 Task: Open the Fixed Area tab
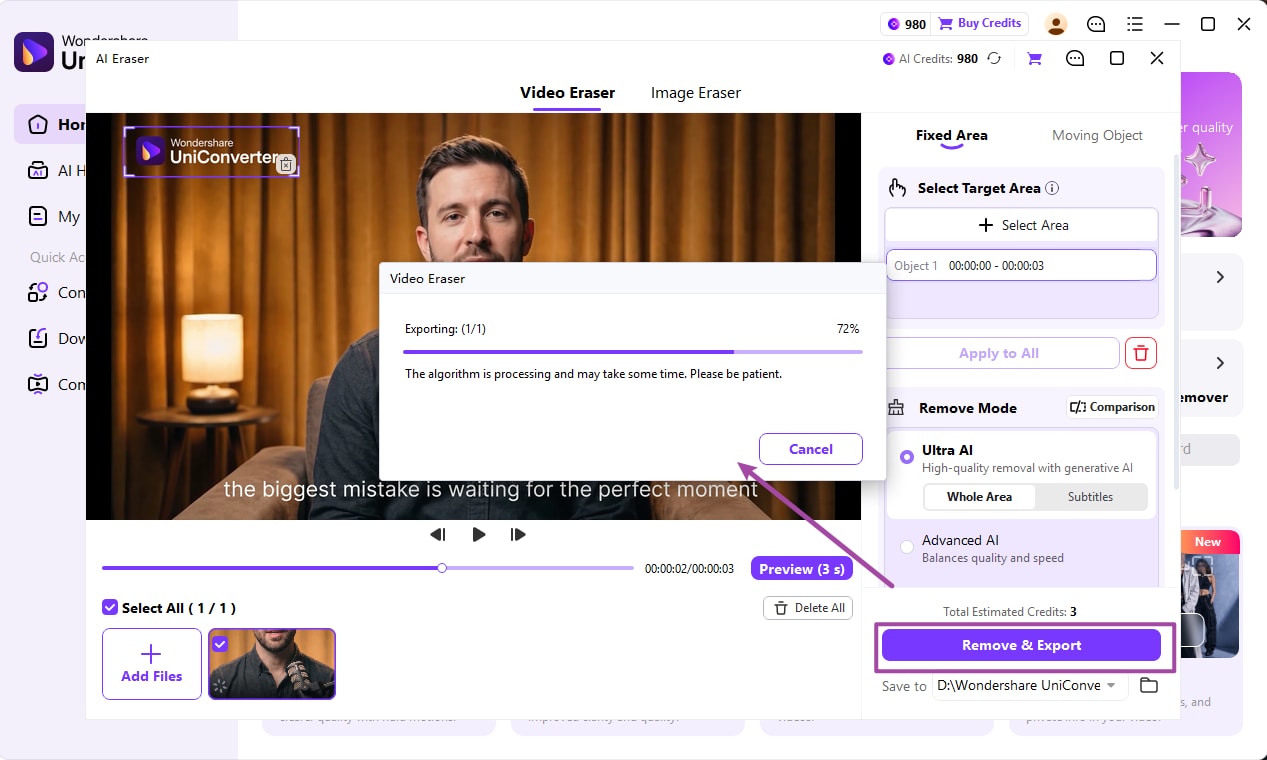(951, 135)
